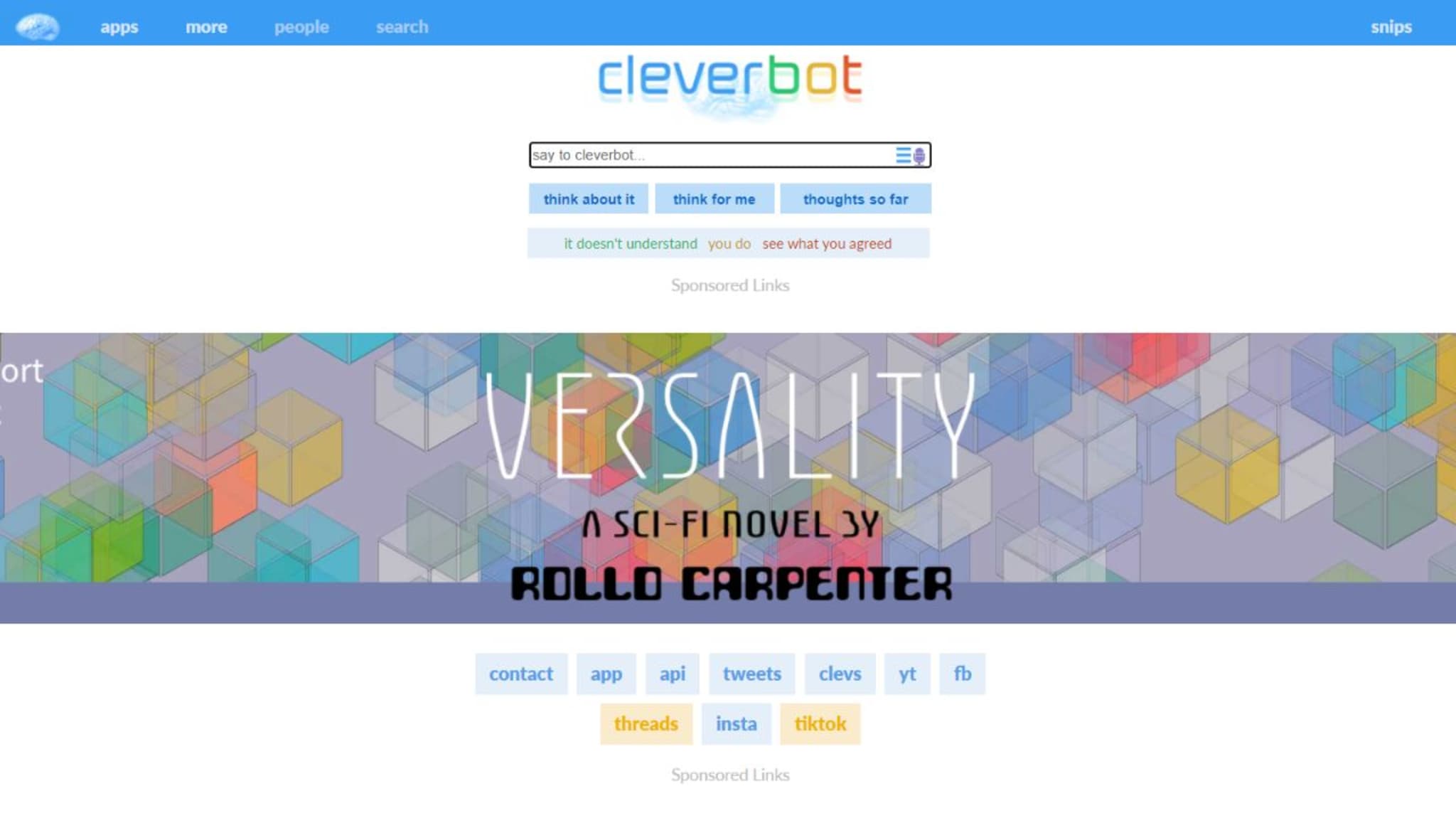Click the 'think for me' button

tap(714, 199)
